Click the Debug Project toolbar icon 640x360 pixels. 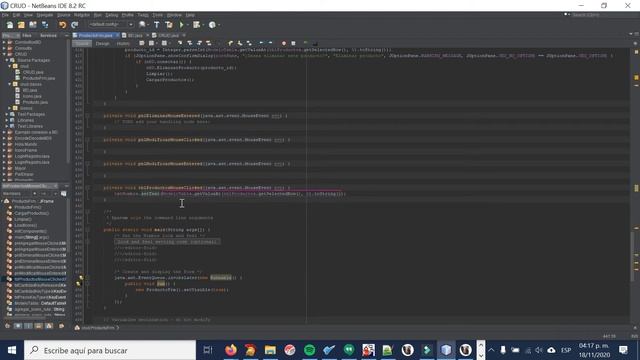point(197,25)
